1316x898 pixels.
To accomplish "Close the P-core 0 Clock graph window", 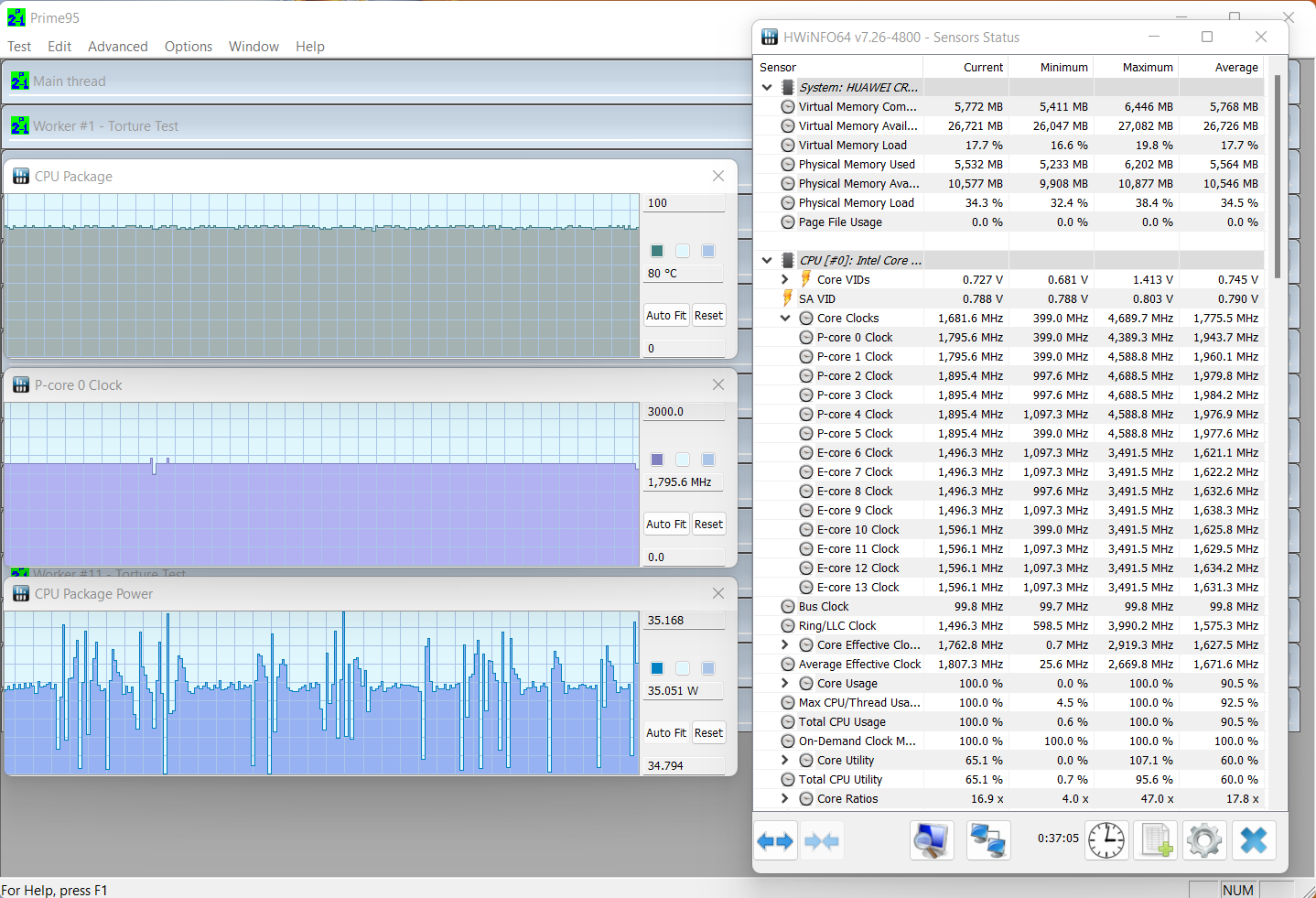I will coord(718,384).
